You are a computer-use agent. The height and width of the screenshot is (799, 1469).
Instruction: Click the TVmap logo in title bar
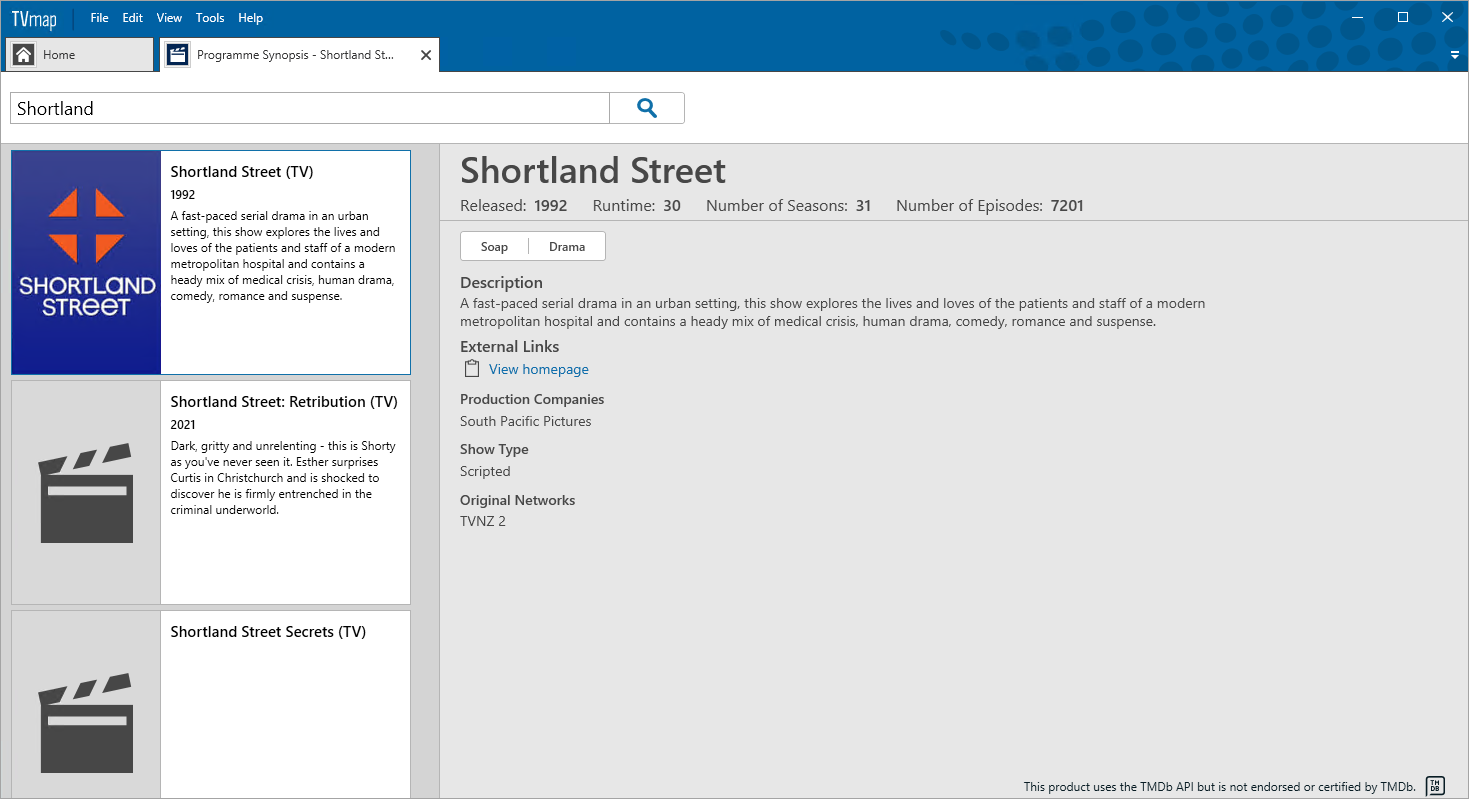[x=34, y=18]
